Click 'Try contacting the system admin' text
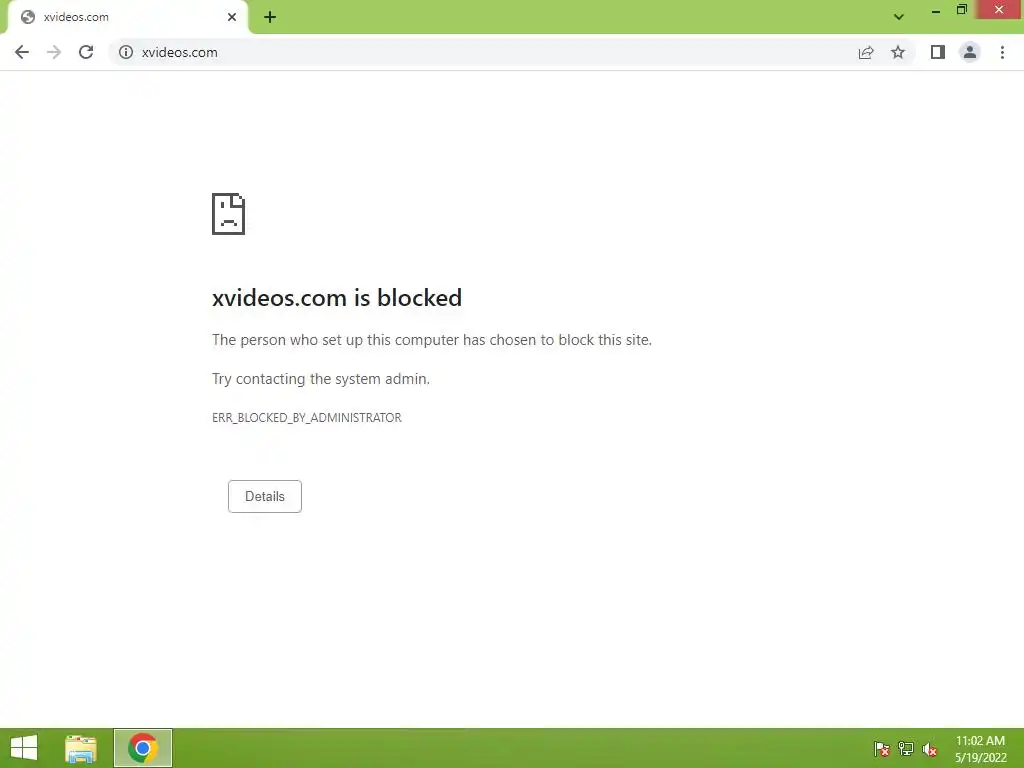Screen dimensions: 1024x768 [321, 379]
